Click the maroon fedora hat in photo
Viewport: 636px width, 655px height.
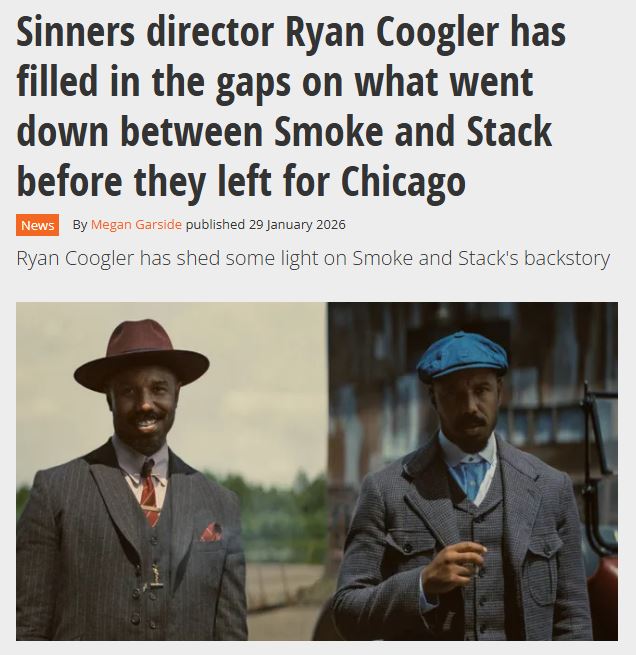[142, 355]
